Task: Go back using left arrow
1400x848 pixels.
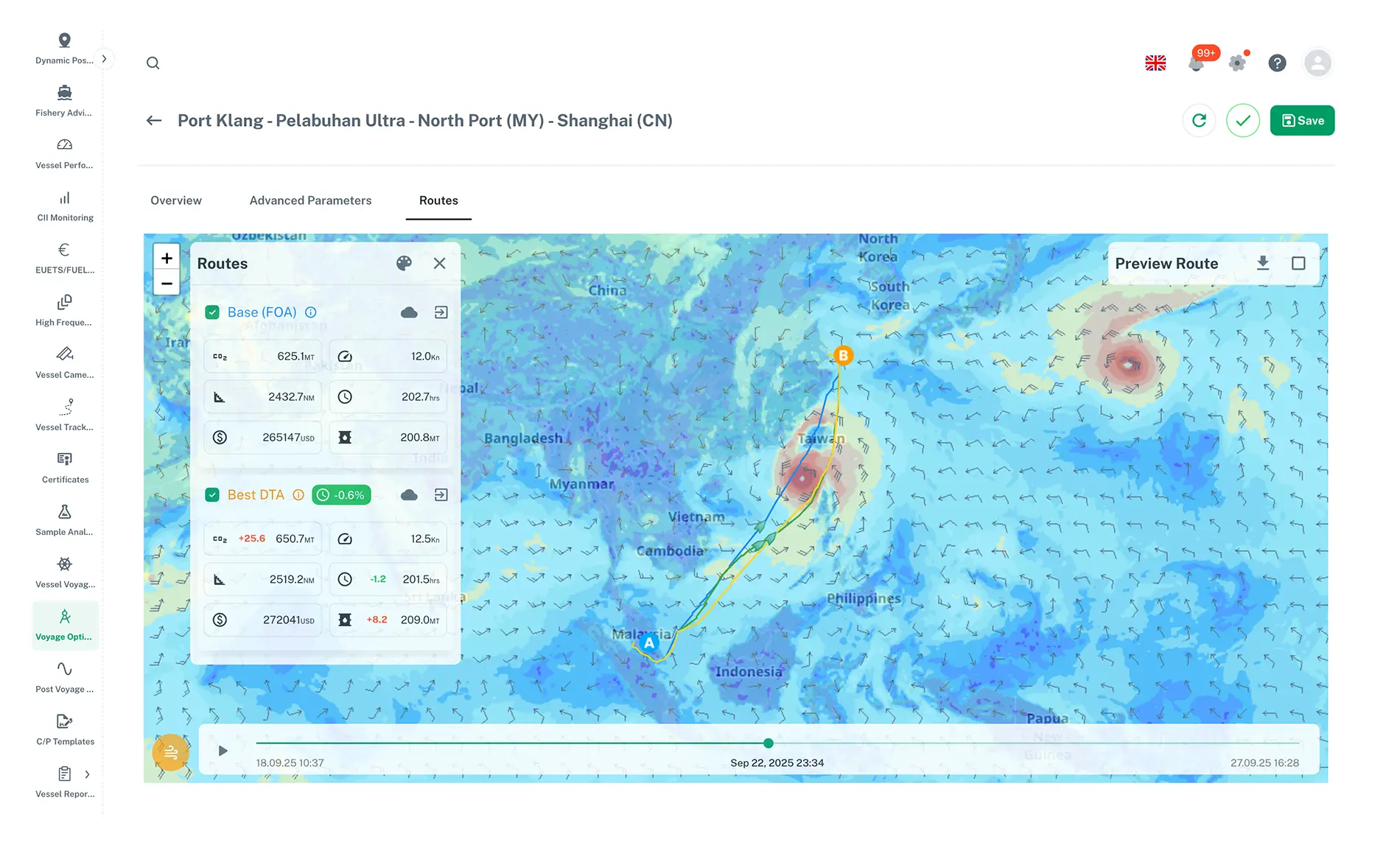Action: pyautogui.click(x=153, y=120)
